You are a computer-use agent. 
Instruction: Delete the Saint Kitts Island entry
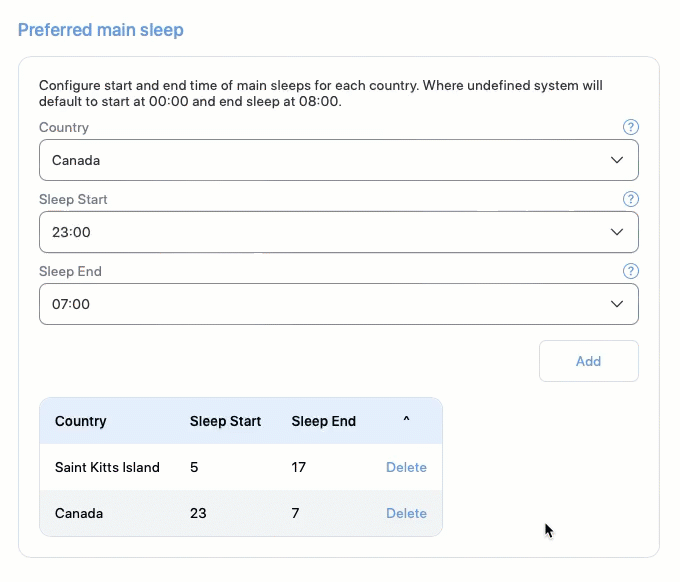(x=406, y=467)
